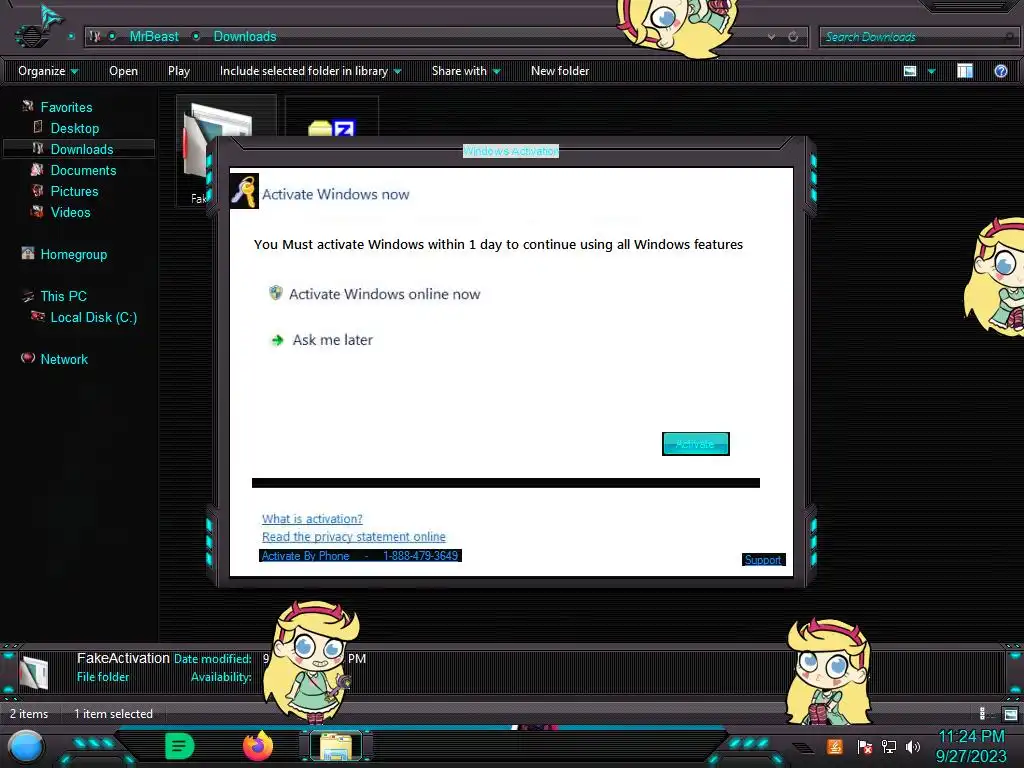Screen dimensions: 1024x768
Task: Click the Documents icon in Favorites
Action: tap(37, 169)
